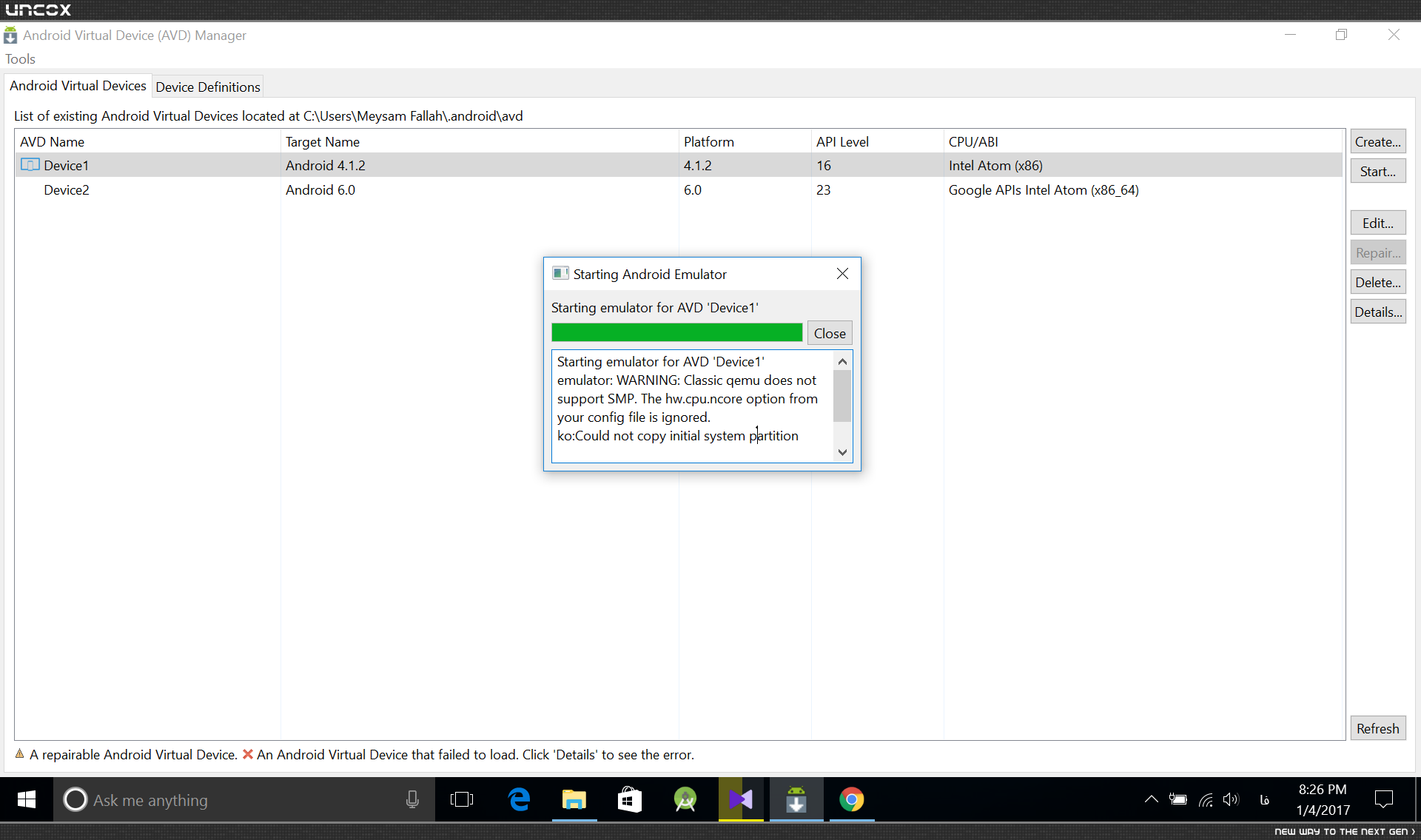Select the Device2 row
This screenshot has height=840, width=1421.
point(679,189)
